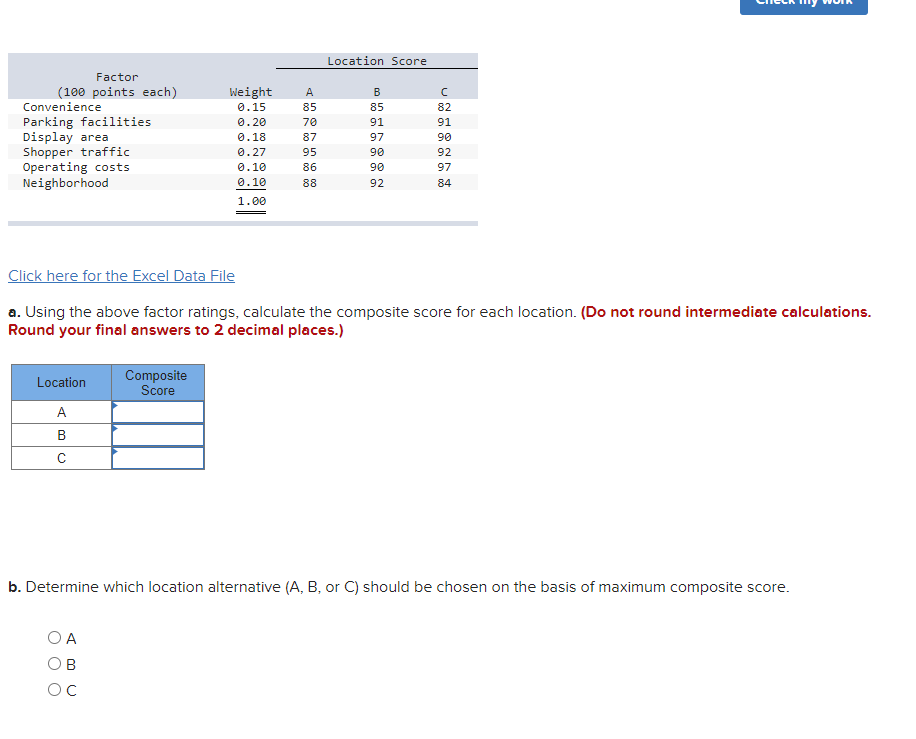Image resolution: width=916 pixels, height=739 pixels.
Task: Select radio button A
Action: 55,638
